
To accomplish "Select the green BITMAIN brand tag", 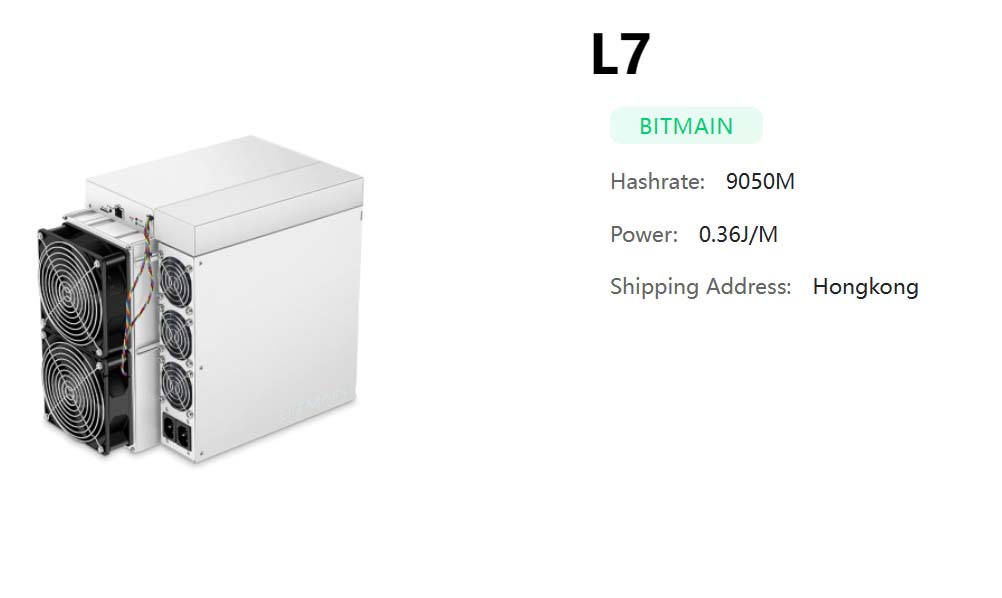I will point(686,126).
